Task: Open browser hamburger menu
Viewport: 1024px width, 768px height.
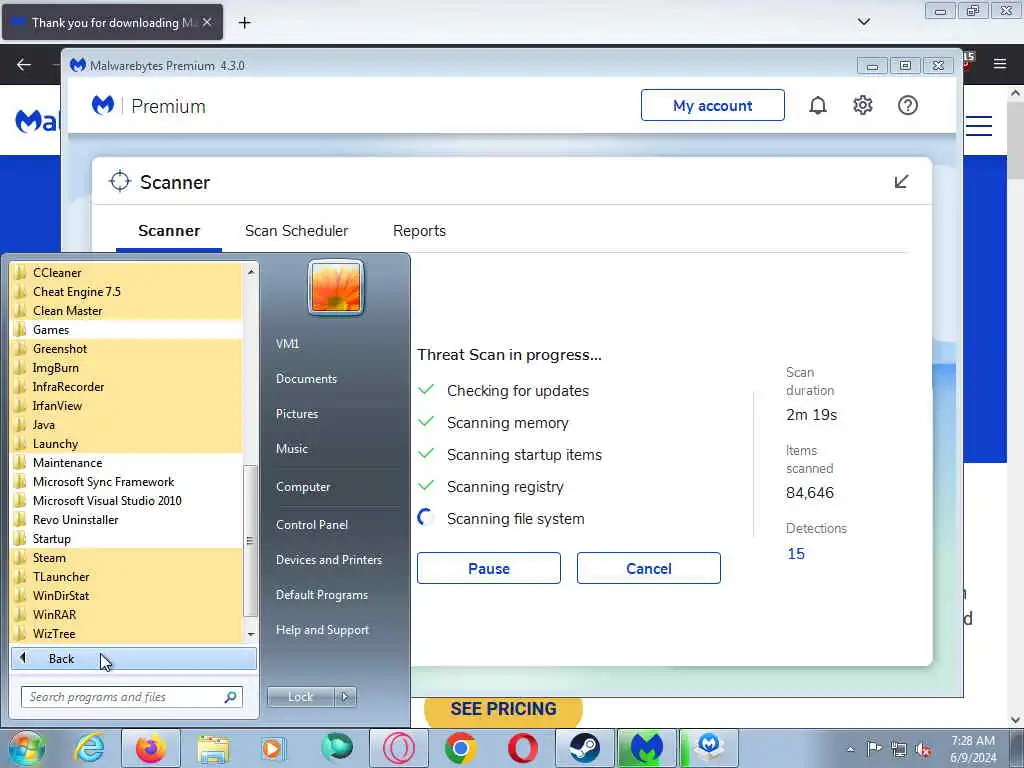Action: pyautogui.click(x=999, y=64)
